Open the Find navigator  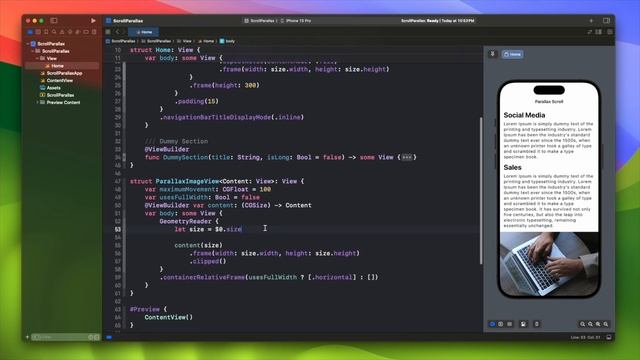pos(54,32)
